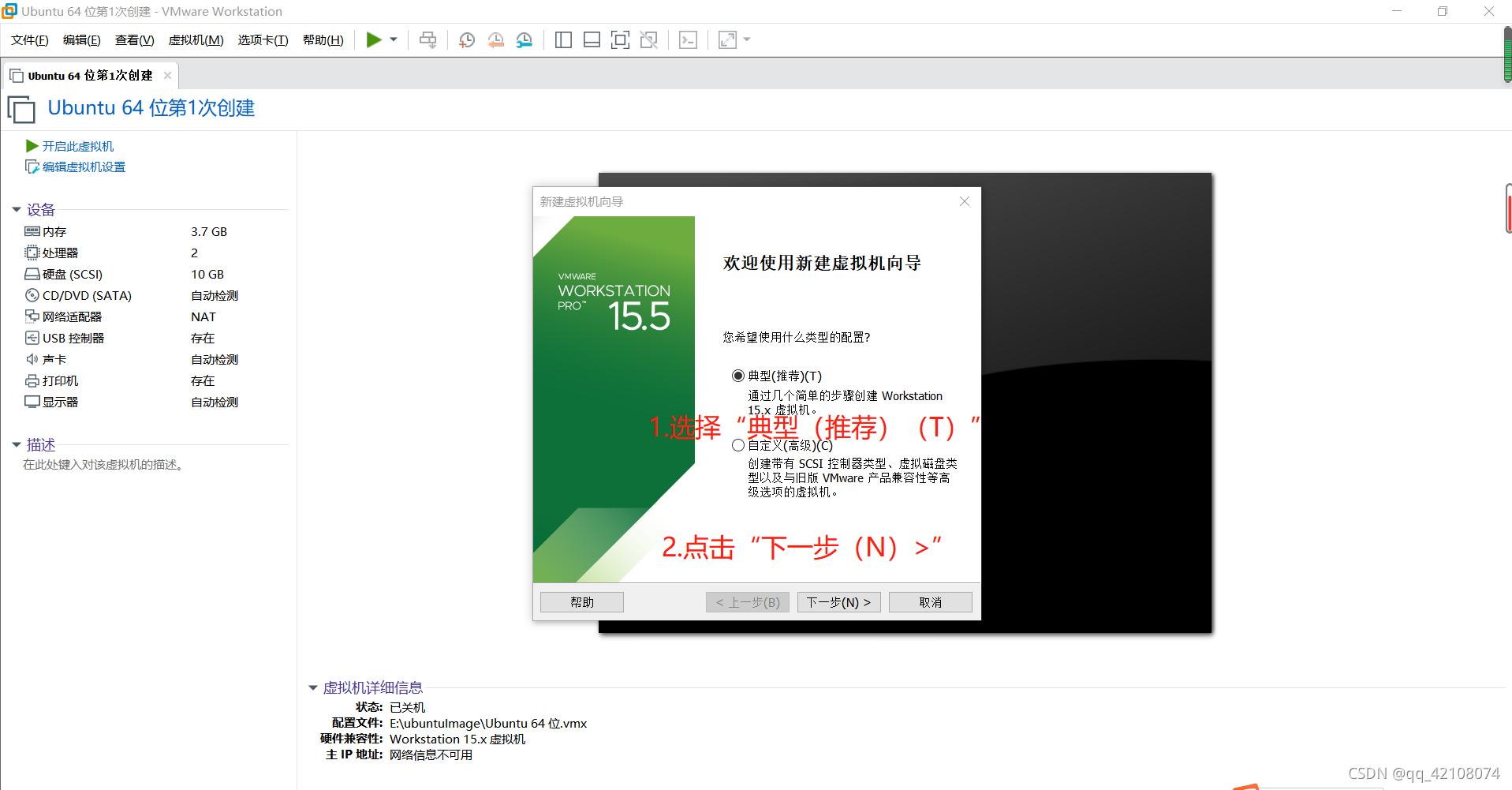This screenshot has width=1512, height=790.
Task: Collapse the 设备 section
Action: [16, 210]
